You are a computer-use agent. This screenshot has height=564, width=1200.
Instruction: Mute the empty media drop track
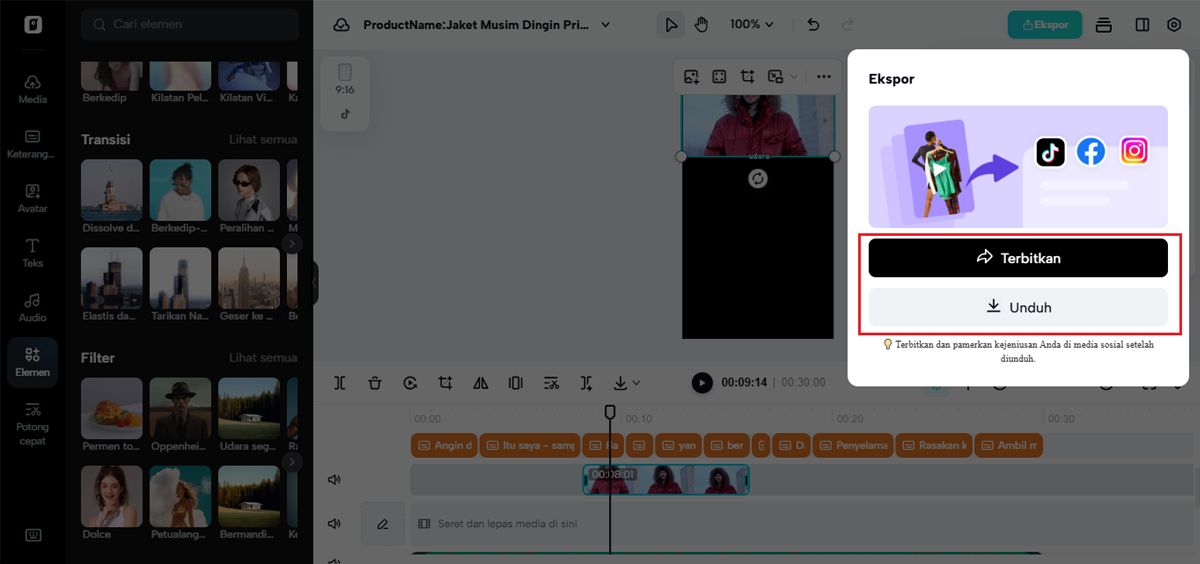(335, 524)
